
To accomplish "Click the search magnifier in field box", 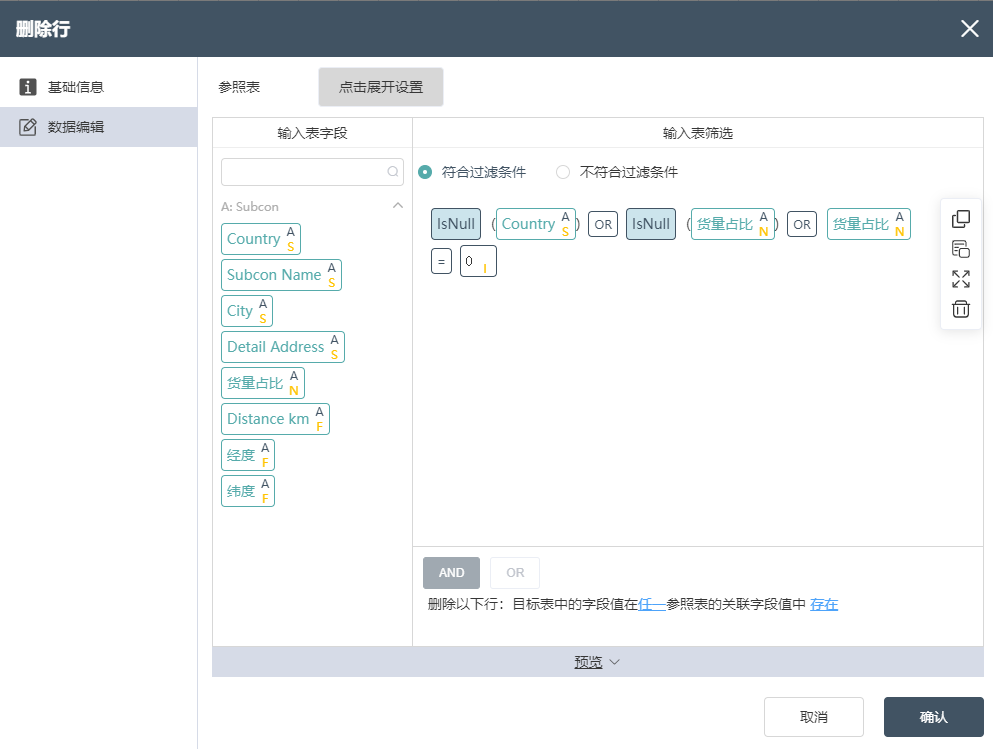I will coord(393,172).
